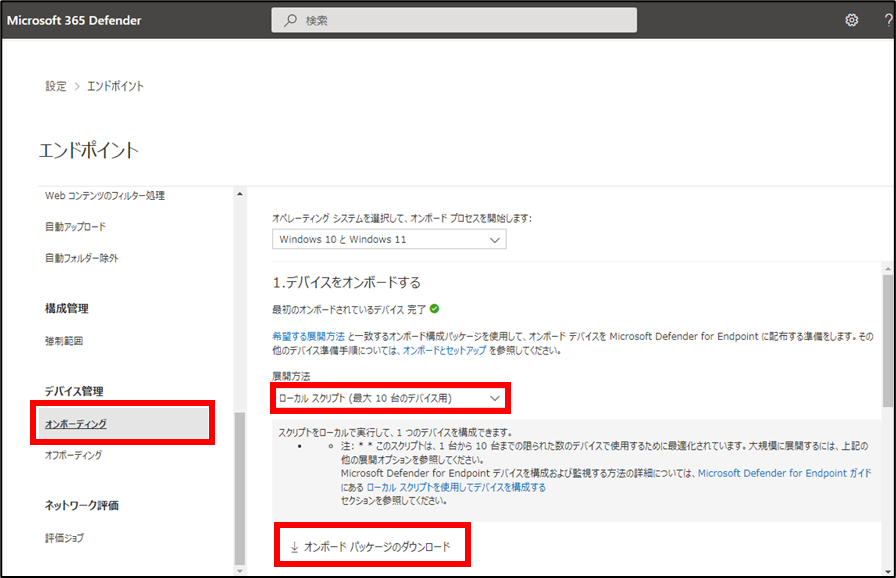Click content pane scrollbar down arrow

click(888, 571)
